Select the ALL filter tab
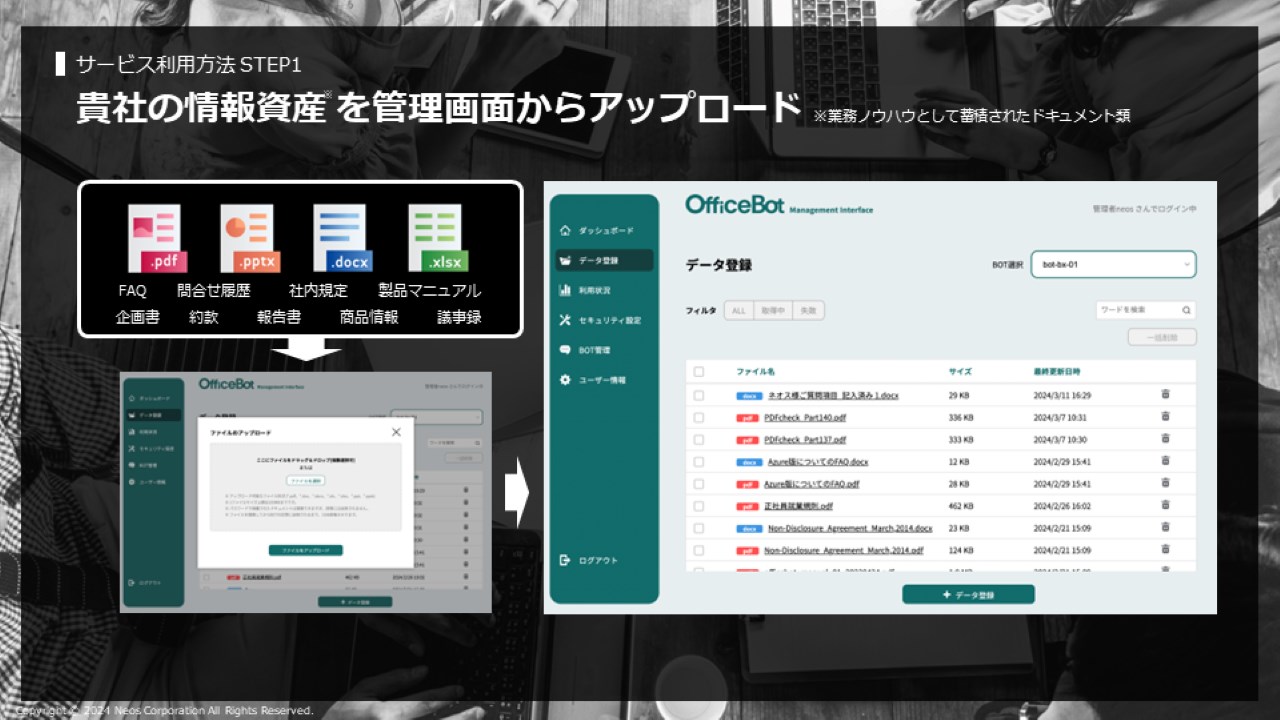 739,311
